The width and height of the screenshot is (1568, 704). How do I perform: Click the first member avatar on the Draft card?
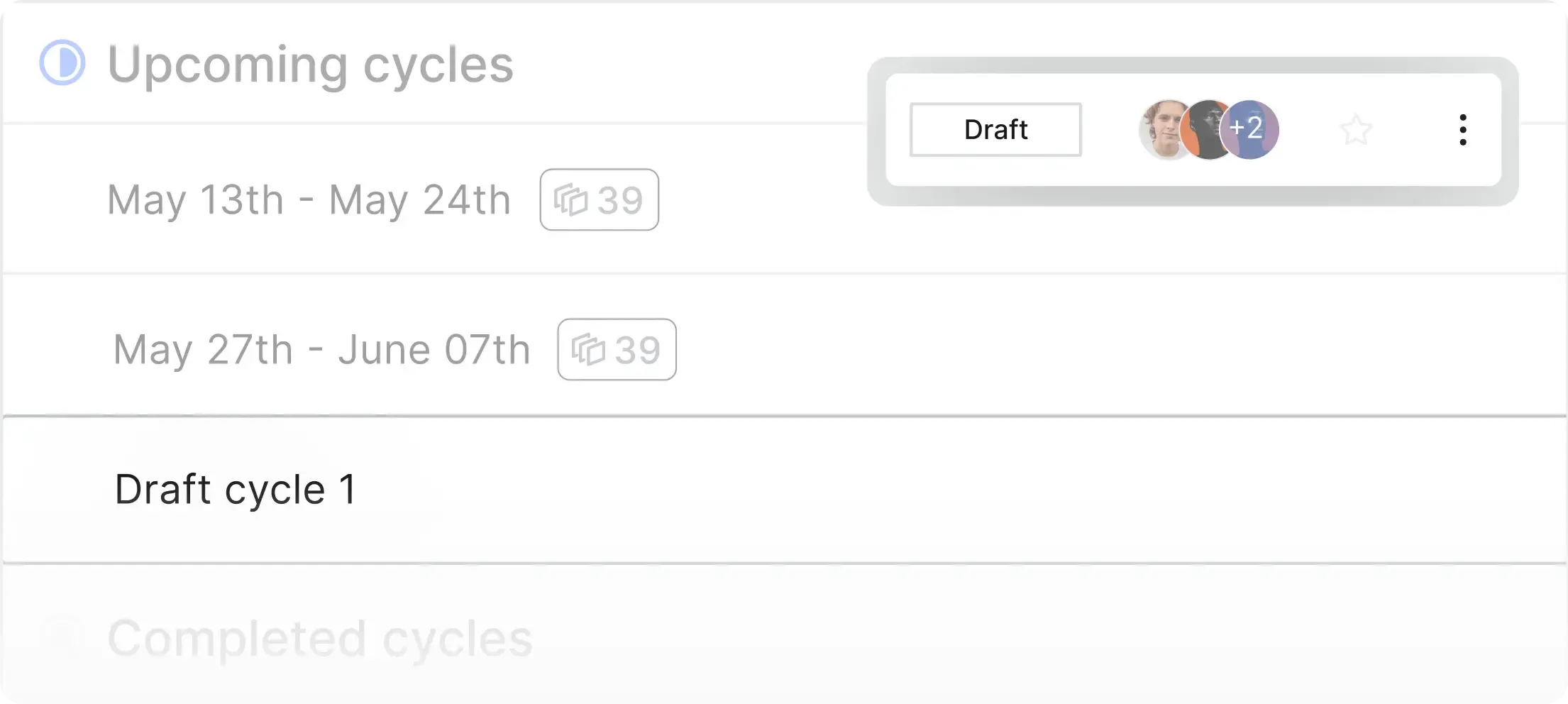[1164, 130]
